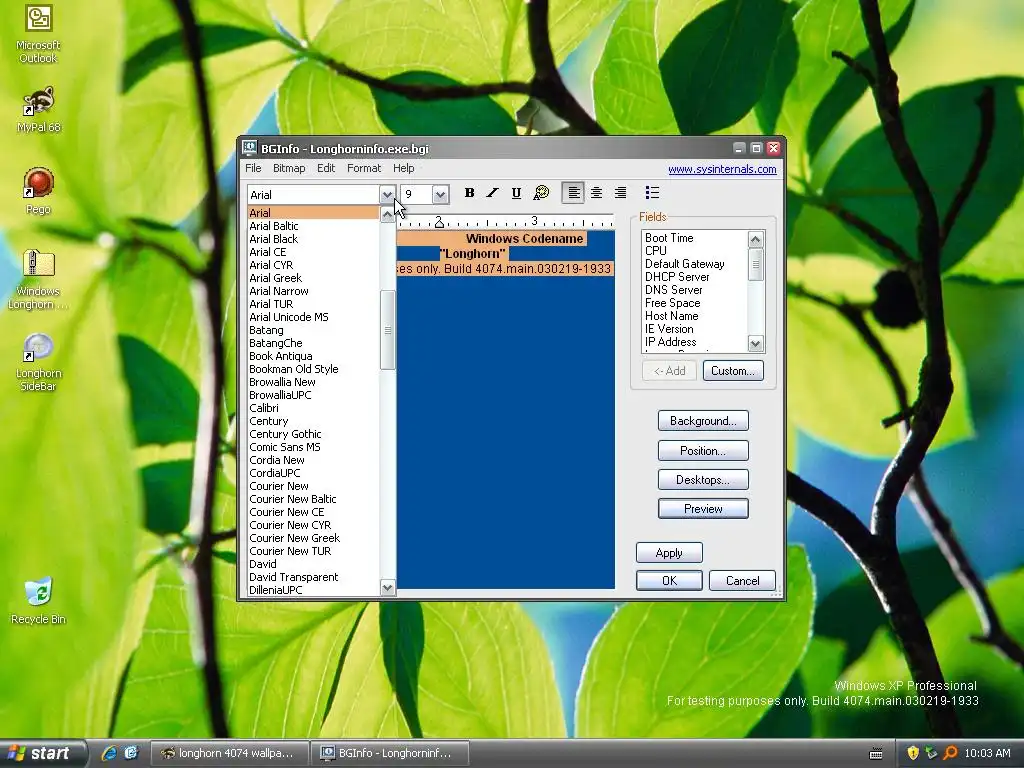Toggle Italic formatting in BGInfo toolbar

(x=492, y=193)
